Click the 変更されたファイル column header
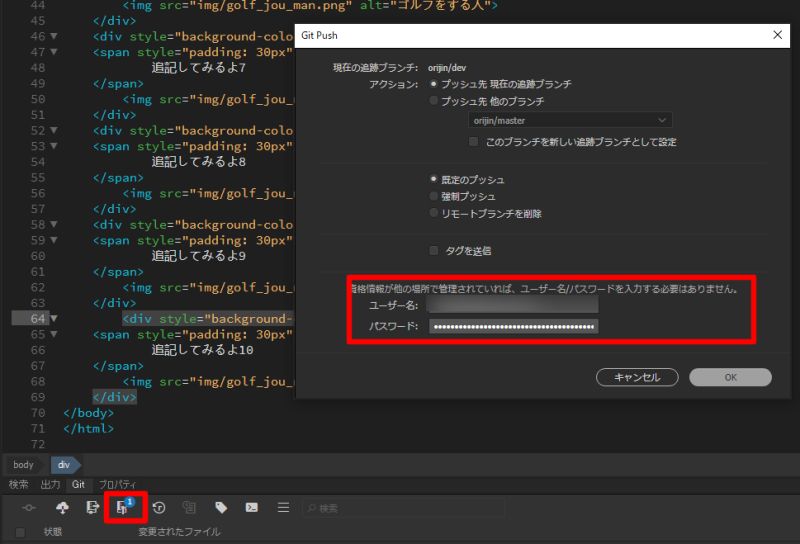The height and width of the screenshot is (544, 800). pos(179,532)
